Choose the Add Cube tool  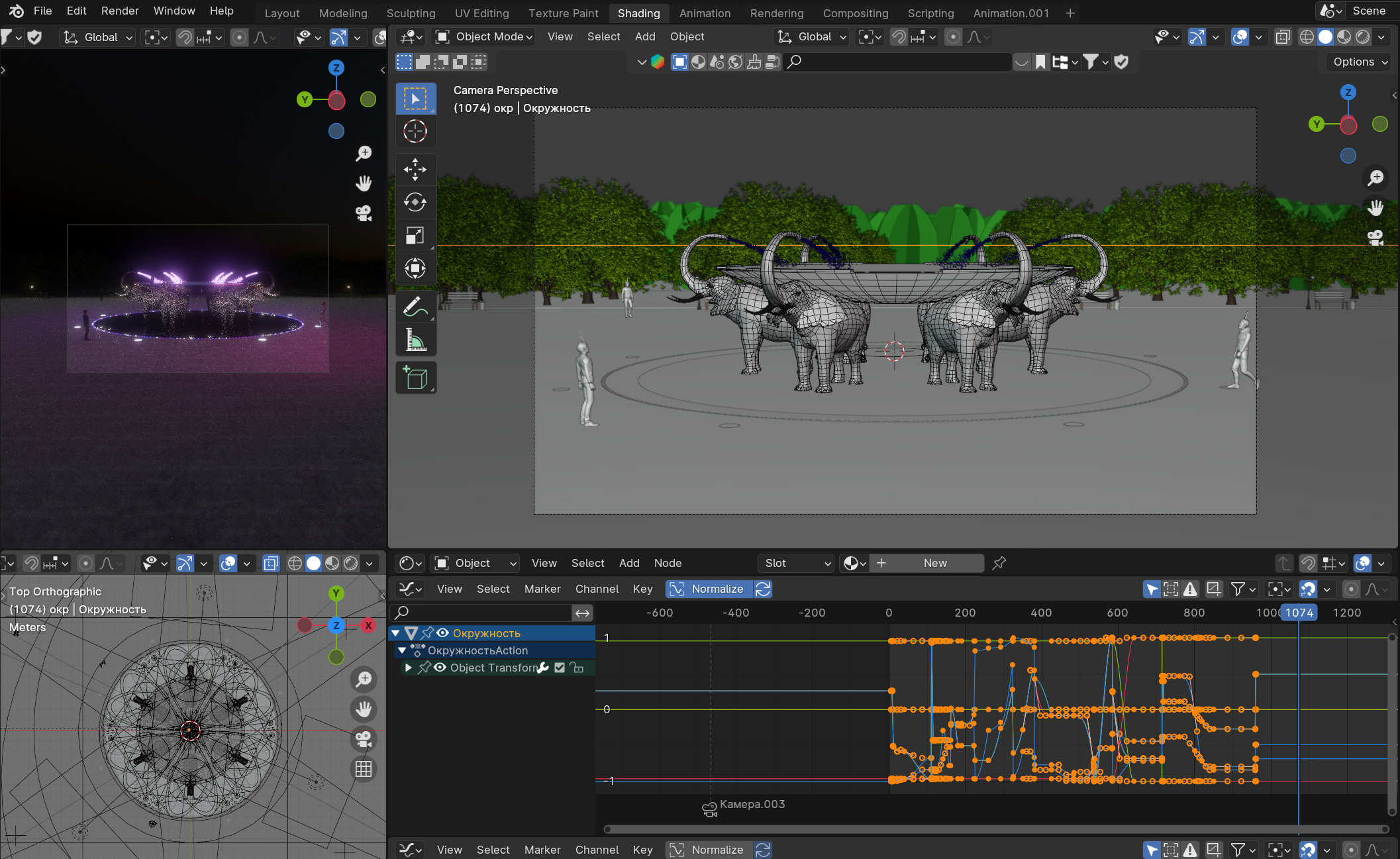(x=415, y=378)
